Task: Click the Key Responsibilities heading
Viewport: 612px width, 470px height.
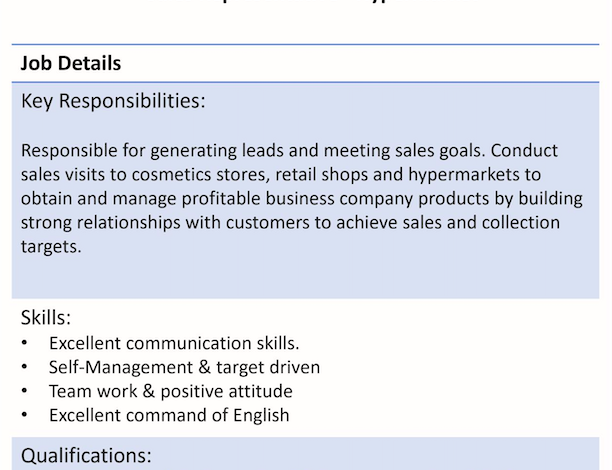Action: (113, 101)
